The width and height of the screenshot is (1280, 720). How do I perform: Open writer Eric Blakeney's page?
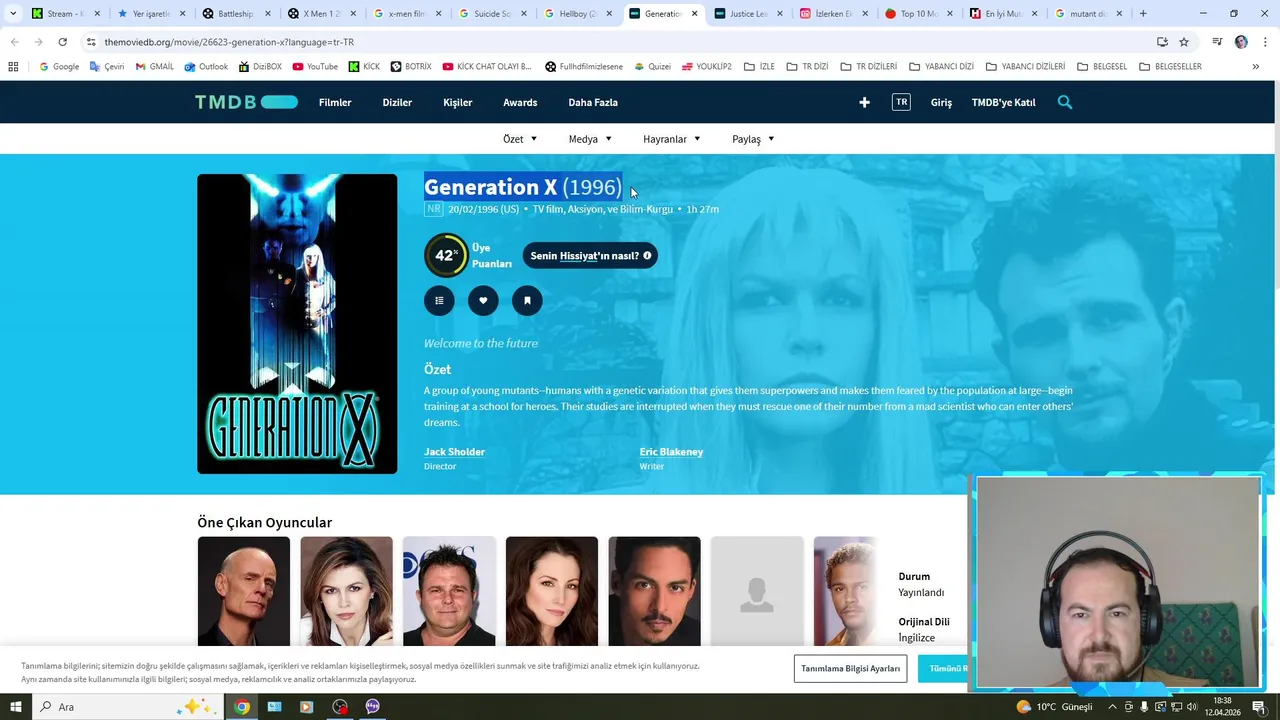[x=671, y=452]
